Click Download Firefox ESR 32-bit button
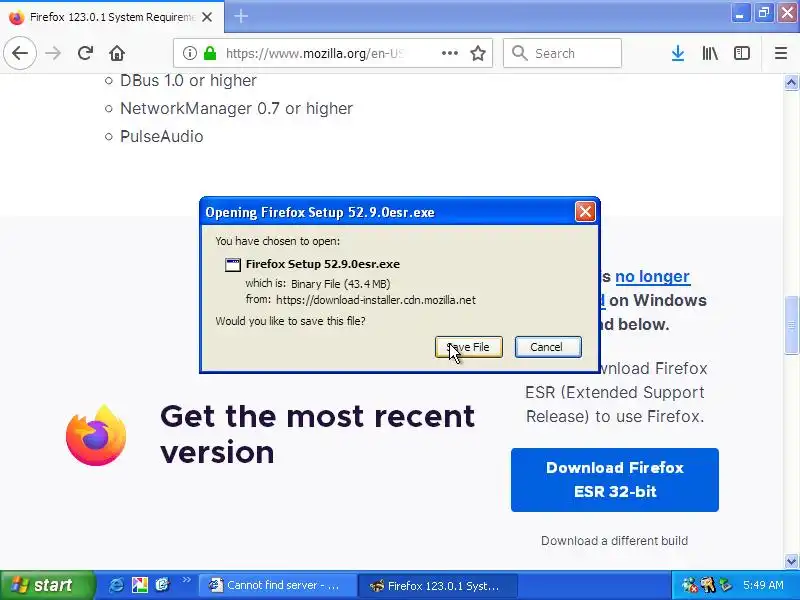Screen dimensions: 800x600 pos(615,480)
